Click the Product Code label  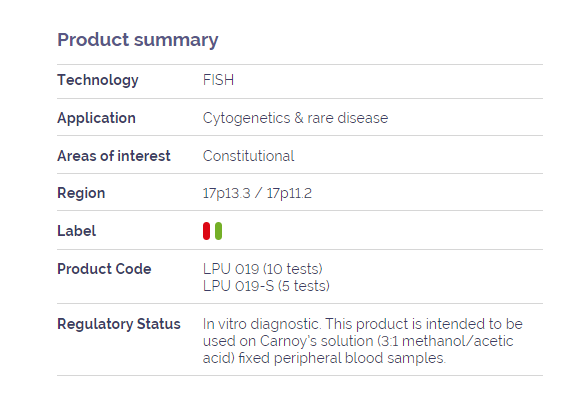click(104, 269)
